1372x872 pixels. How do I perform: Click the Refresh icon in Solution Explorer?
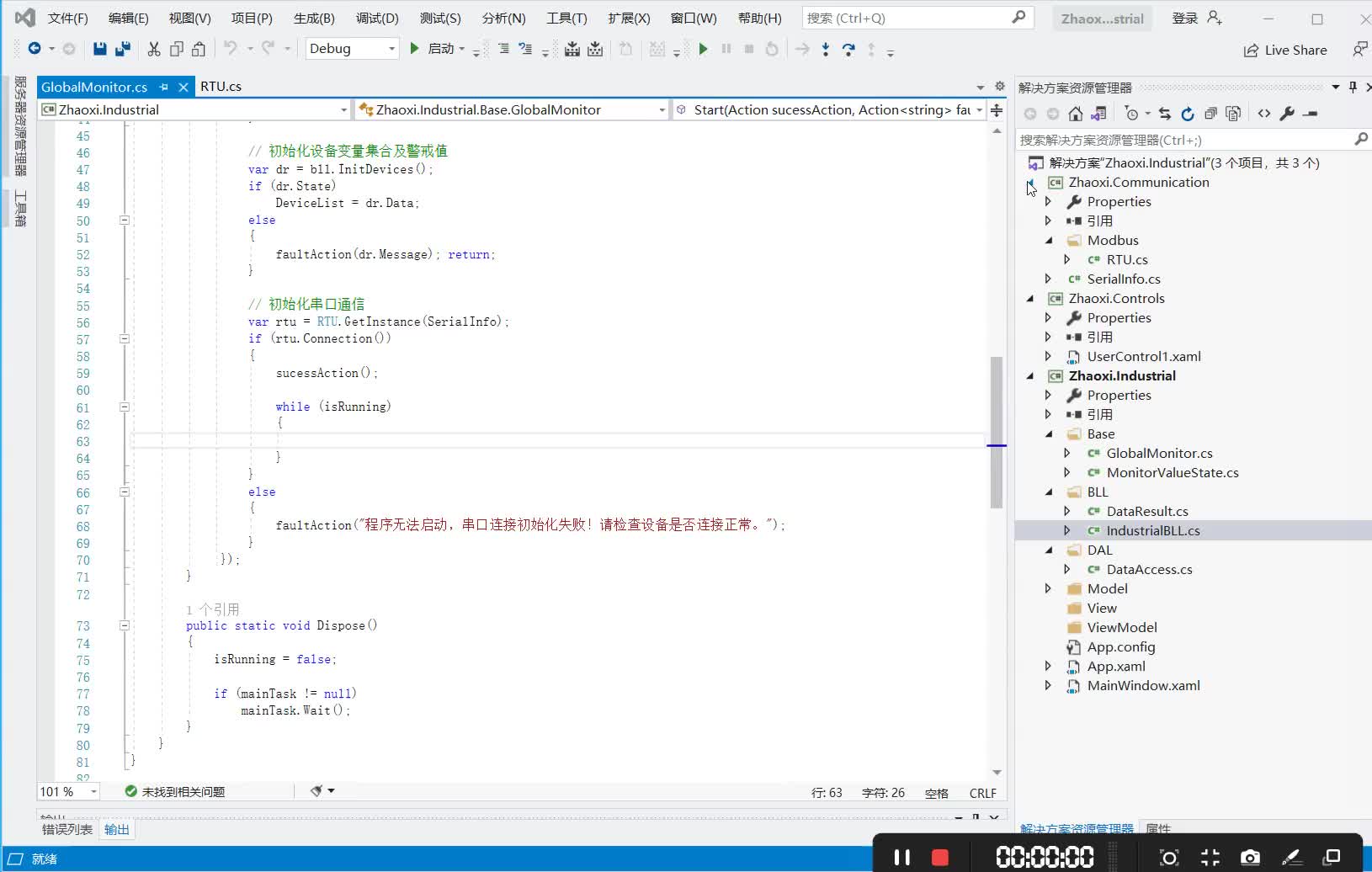coord(1188,114)
